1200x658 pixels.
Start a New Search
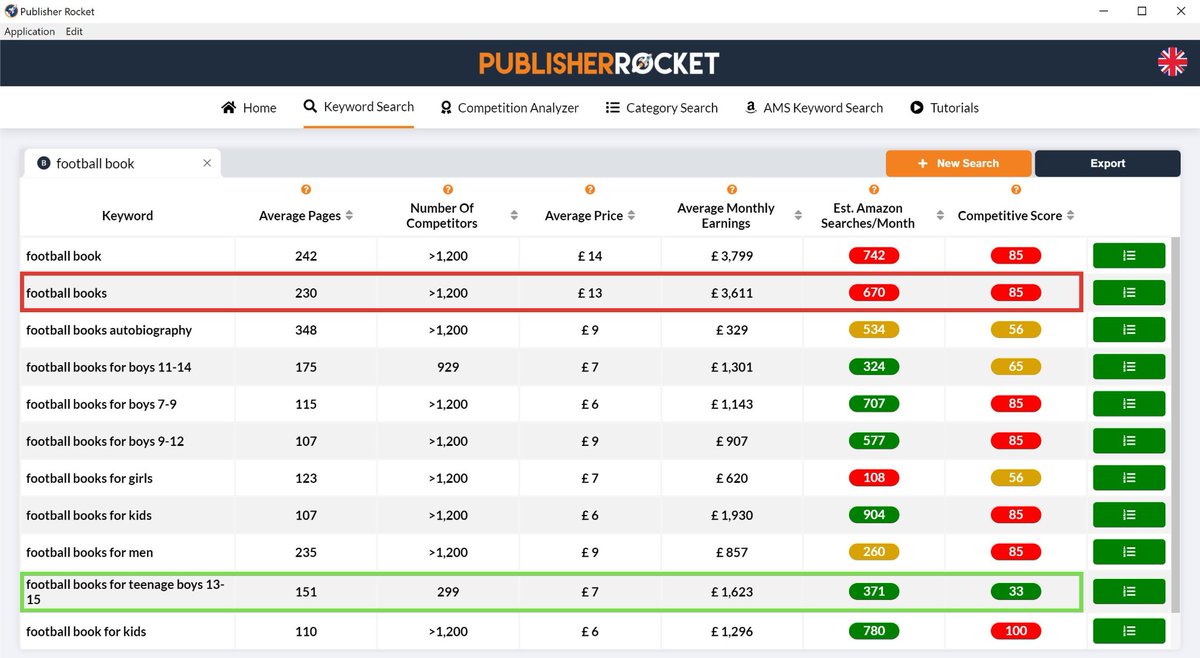958,163
